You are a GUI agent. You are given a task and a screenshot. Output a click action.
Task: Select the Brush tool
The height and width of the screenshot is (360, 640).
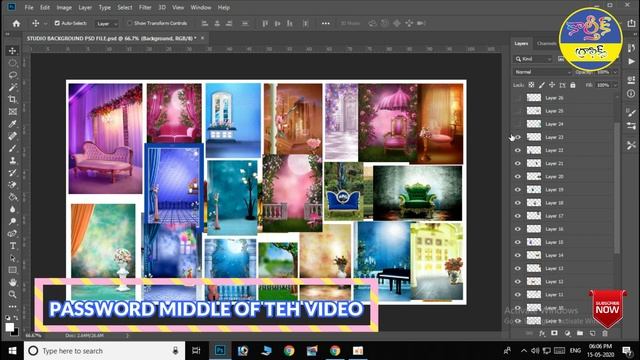(x=12, y=148)
